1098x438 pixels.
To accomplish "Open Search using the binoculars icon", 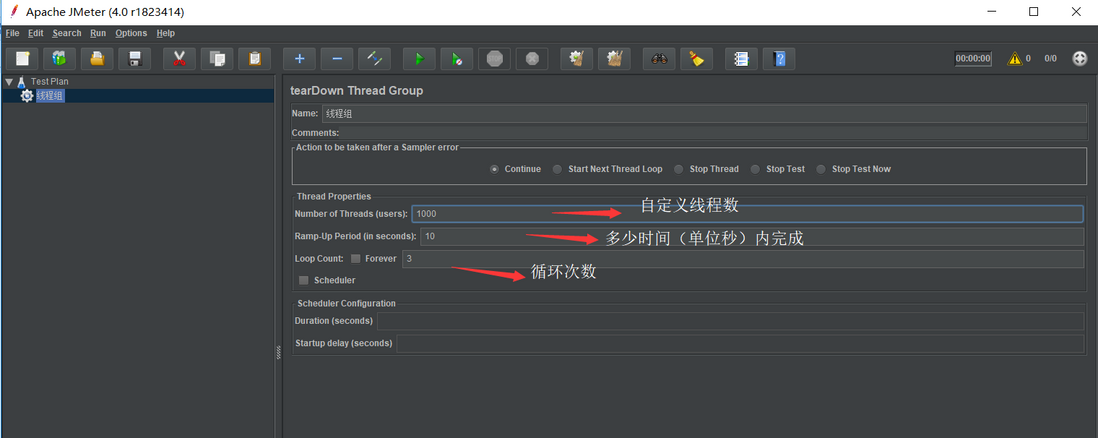I will (659, 59).
